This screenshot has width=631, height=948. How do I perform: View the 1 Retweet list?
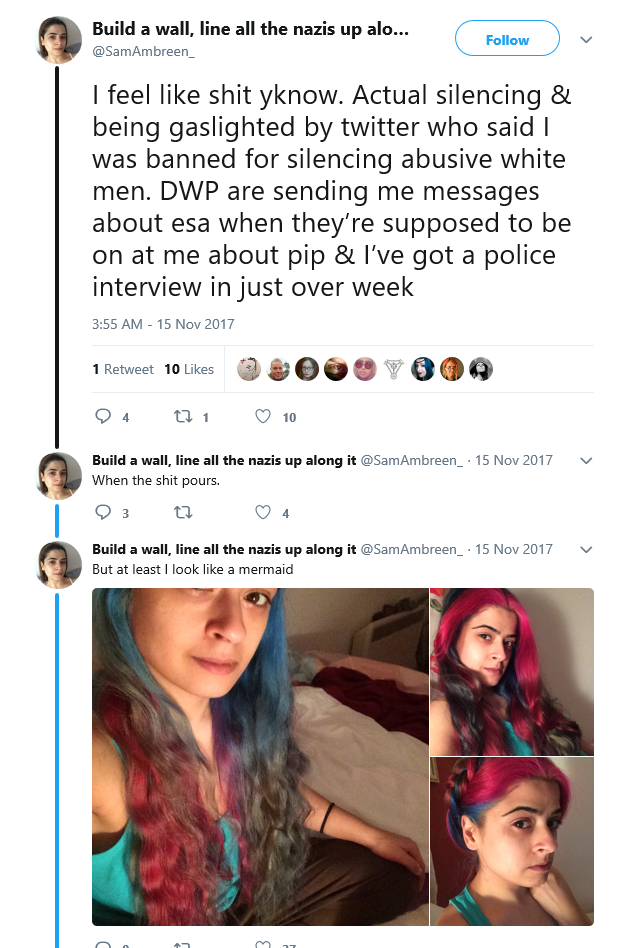coord(123,369)
